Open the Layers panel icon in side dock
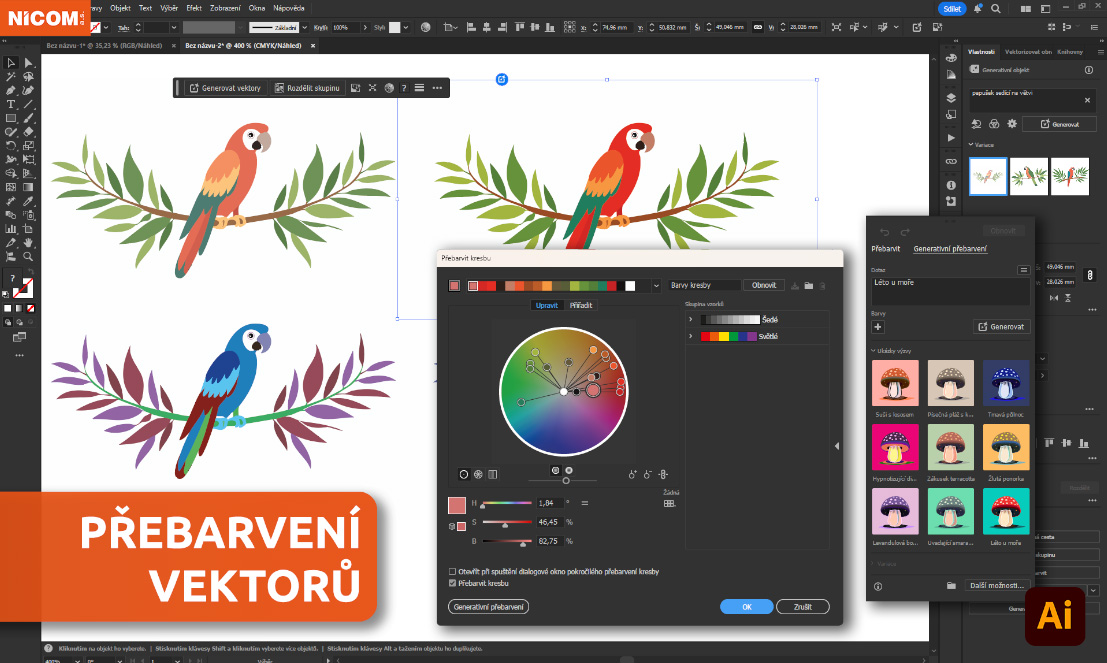Image resolution: width=1107 pixels, height=663 pixels. 951,98
